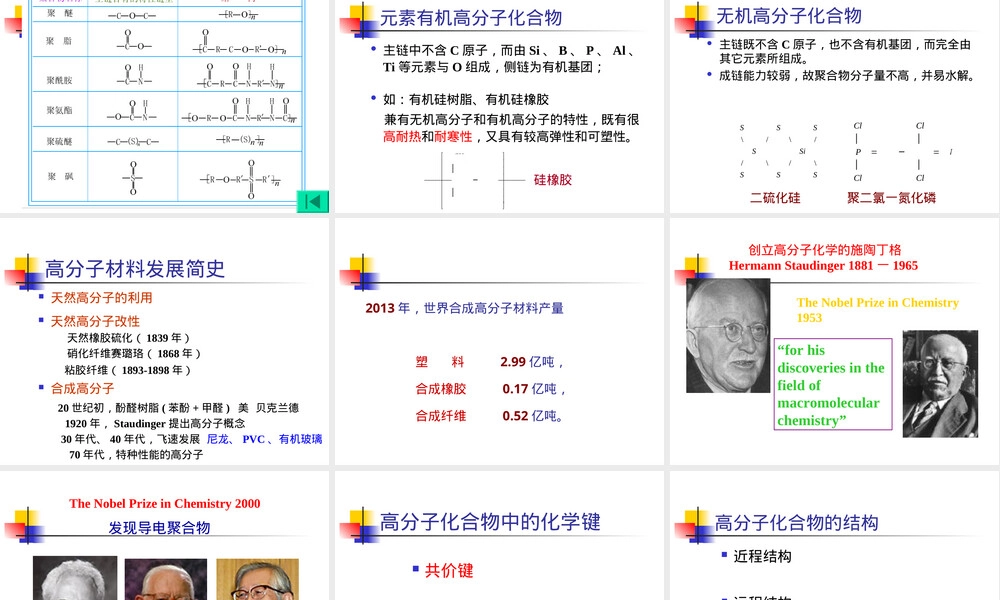The height and width of the screenshot is (600, 1000).
Task: Click the 聚 醚 row label in the table
Action: pos(60,13)
